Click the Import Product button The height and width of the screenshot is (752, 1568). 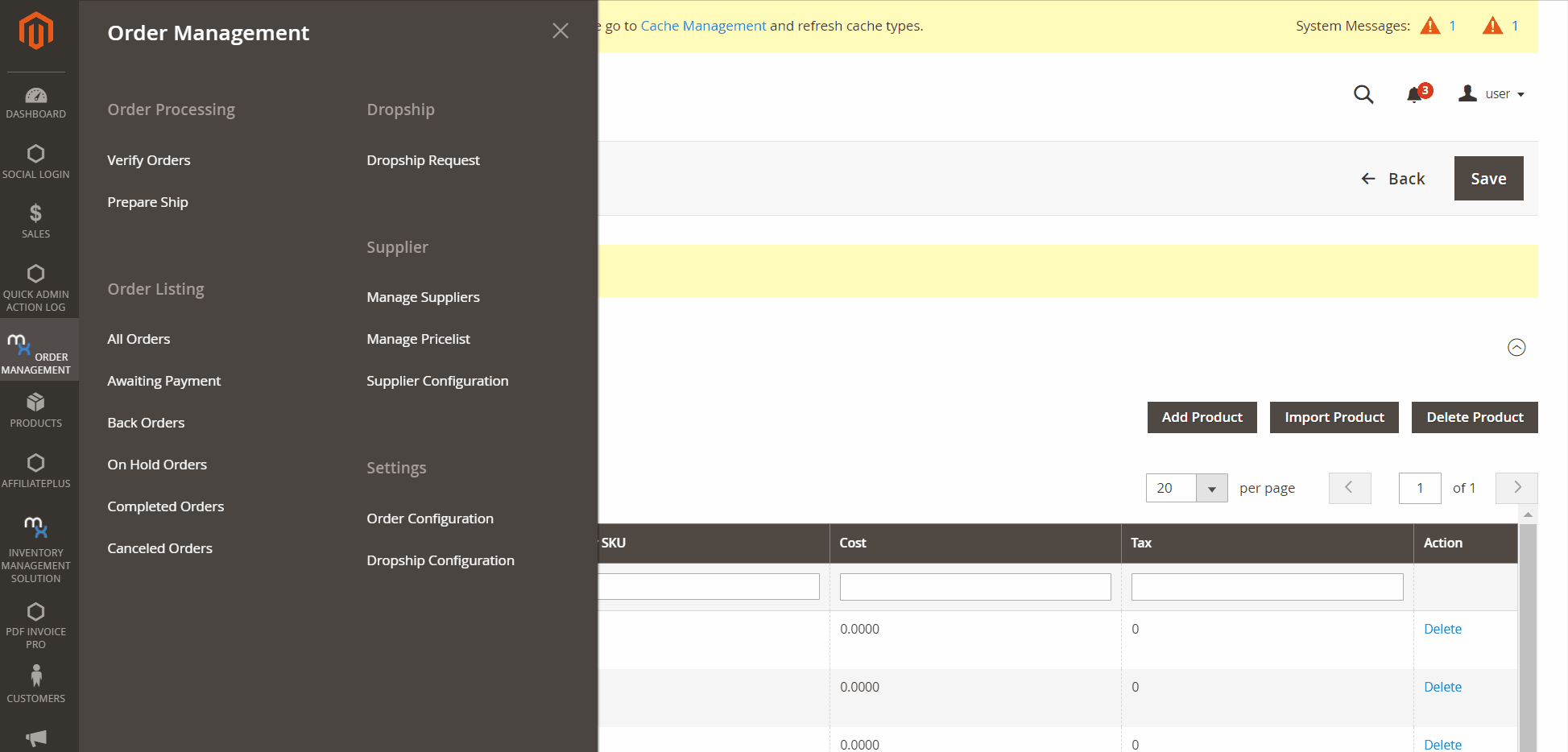click(1334, 417)
